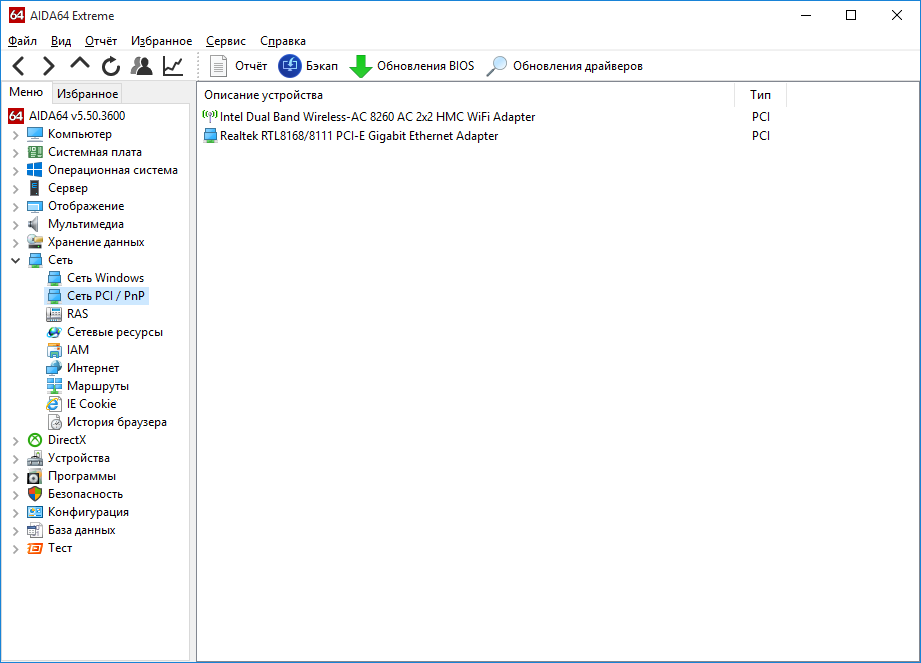Click the Сервер tower icon

coord(35,189)
